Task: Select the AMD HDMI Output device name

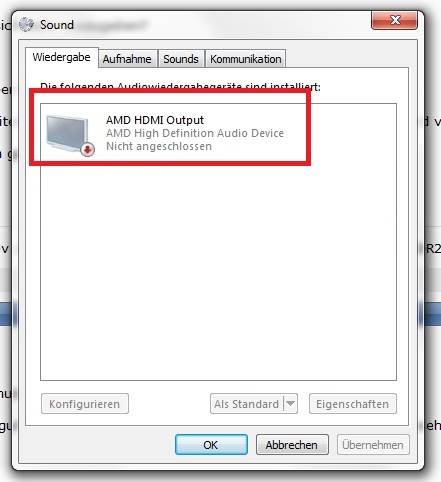Action: (155, 120)
